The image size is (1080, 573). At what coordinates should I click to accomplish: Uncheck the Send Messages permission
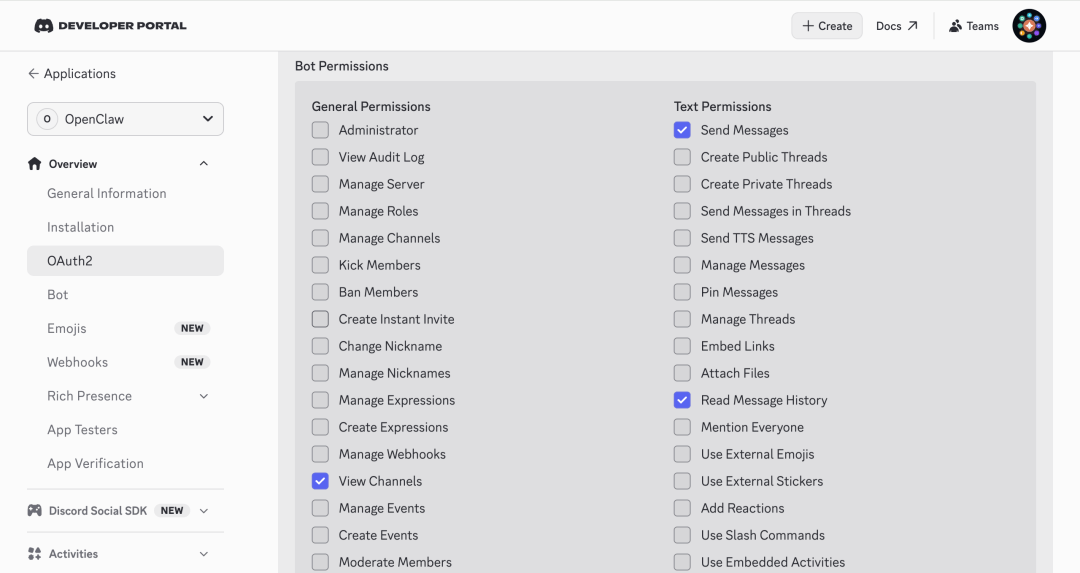point(682,130)
